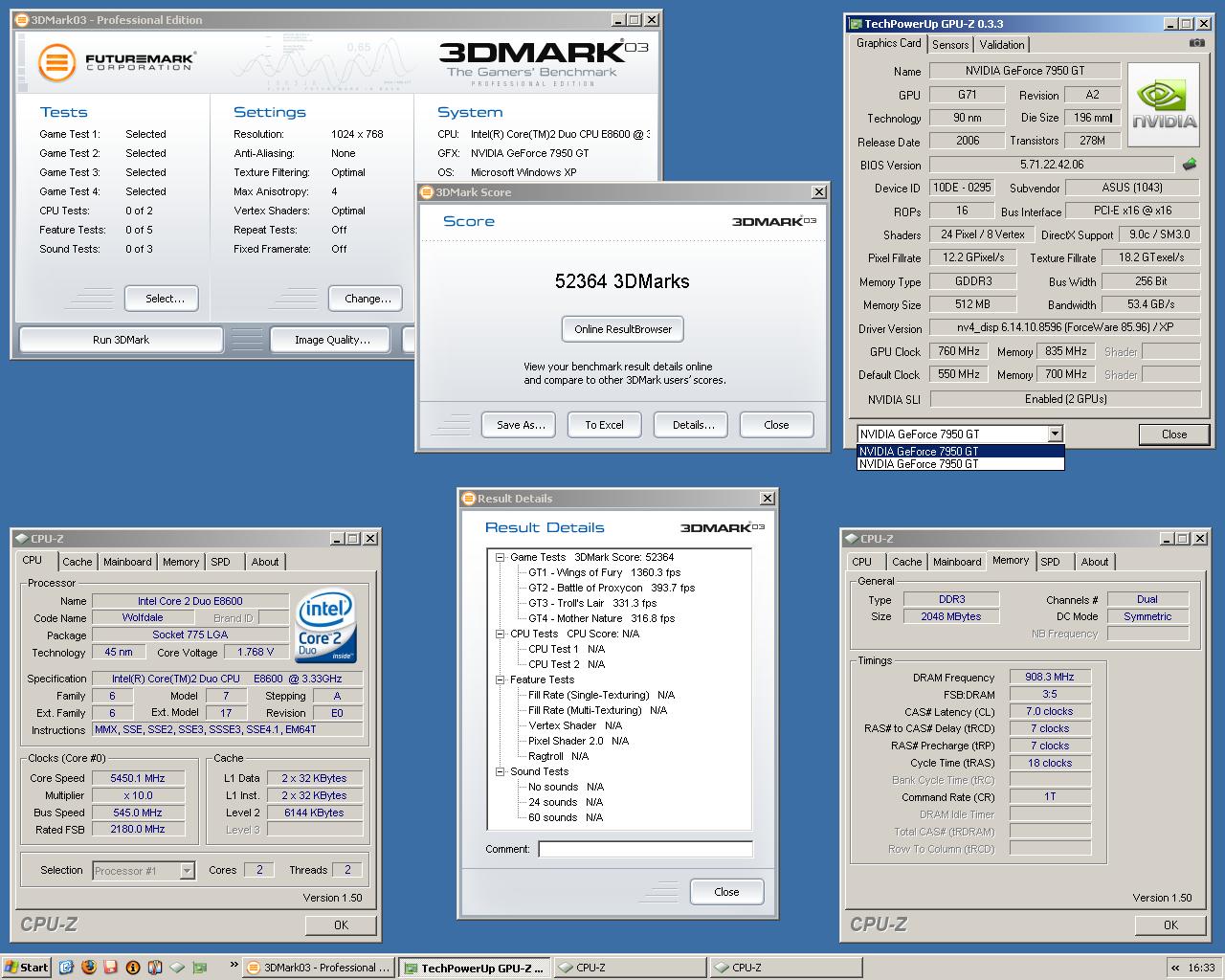Image resolution: width=1225 pixels, height=980 pixels.
Task: Collapse the Sound Tests tree node
Action: [x=500, y=771]
